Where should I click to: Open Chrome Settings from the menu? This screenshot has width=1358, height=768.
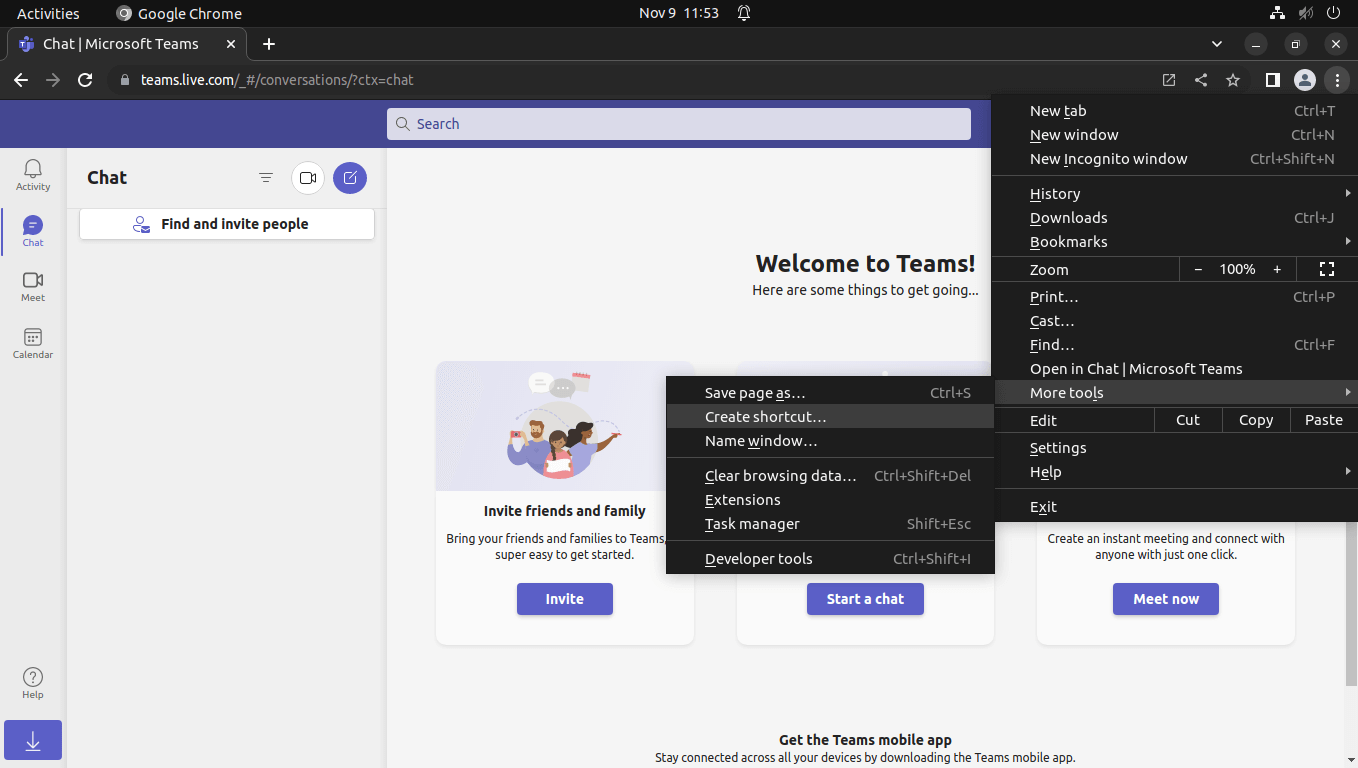1058,447
